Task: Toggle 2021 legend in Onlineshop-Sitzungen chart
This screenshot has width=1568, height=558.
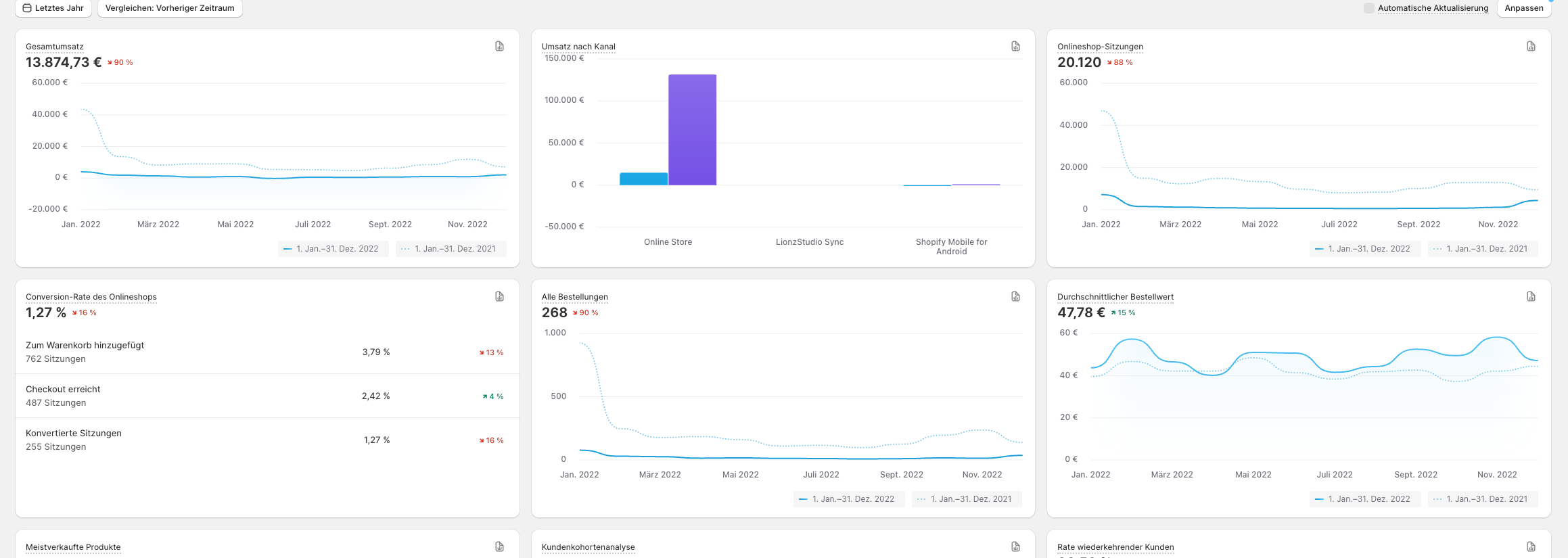Action: click(x=1482, y=249)
